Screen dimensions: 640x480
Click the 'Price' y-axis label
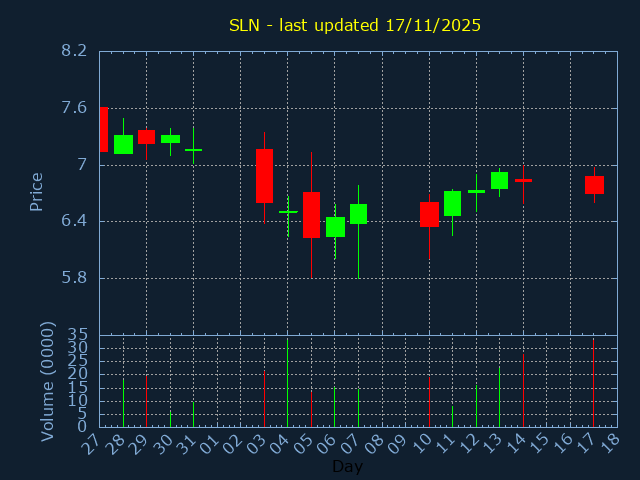37,191
